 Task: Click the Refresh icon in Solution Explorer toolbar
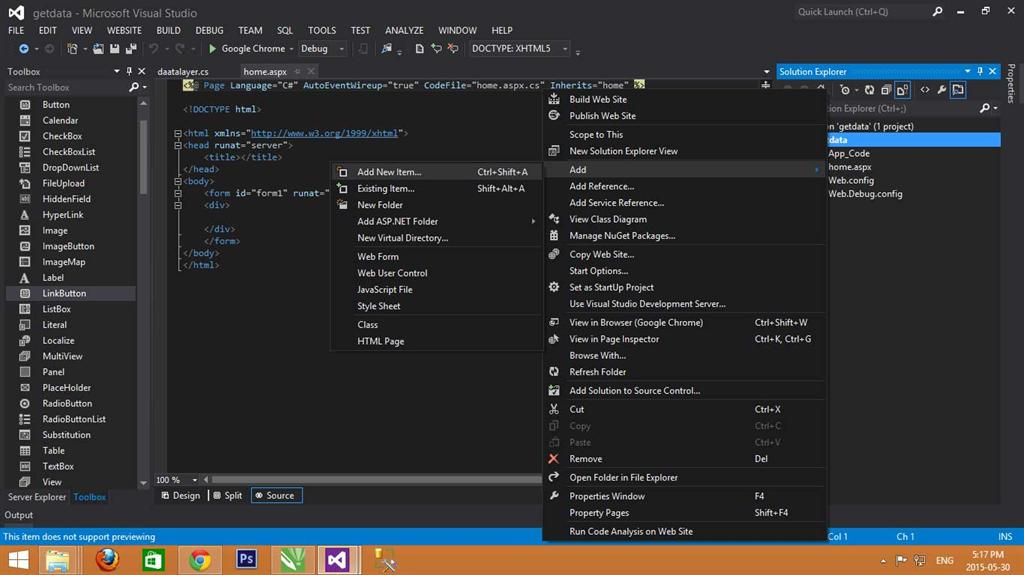tap(869, 90)
